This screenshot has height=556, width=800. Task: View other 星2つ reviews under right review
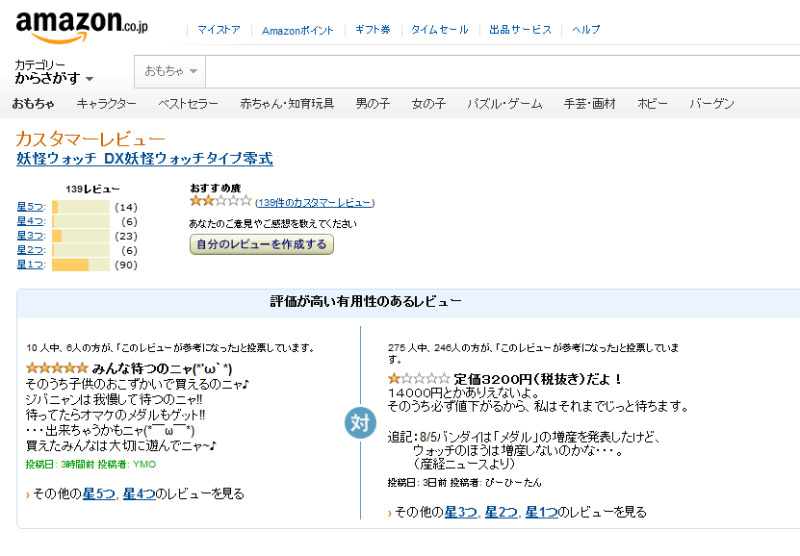pyautogui.click(x=501, y=512)
